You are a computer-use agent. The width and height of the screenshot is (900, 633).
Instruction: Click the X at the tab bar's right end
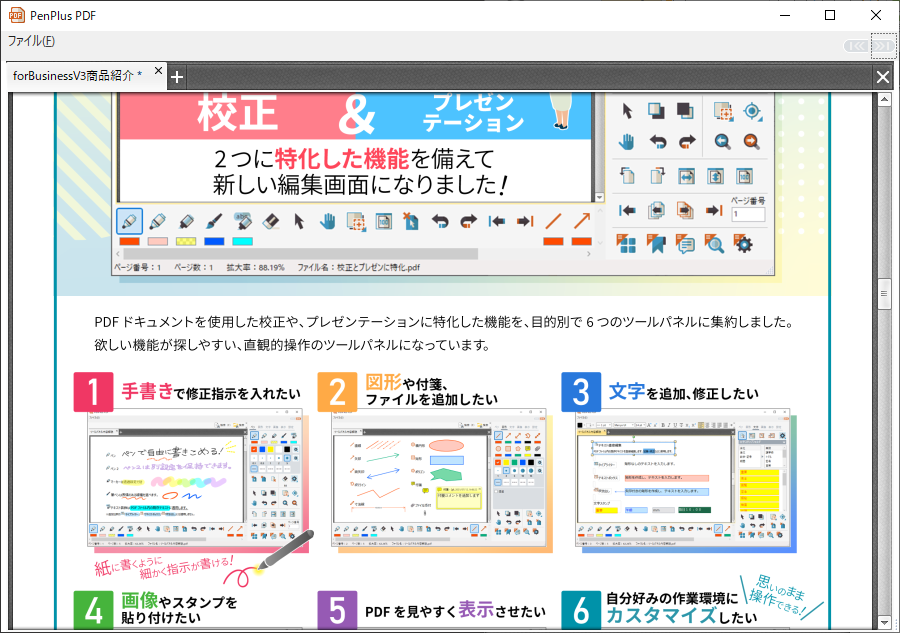883,77
